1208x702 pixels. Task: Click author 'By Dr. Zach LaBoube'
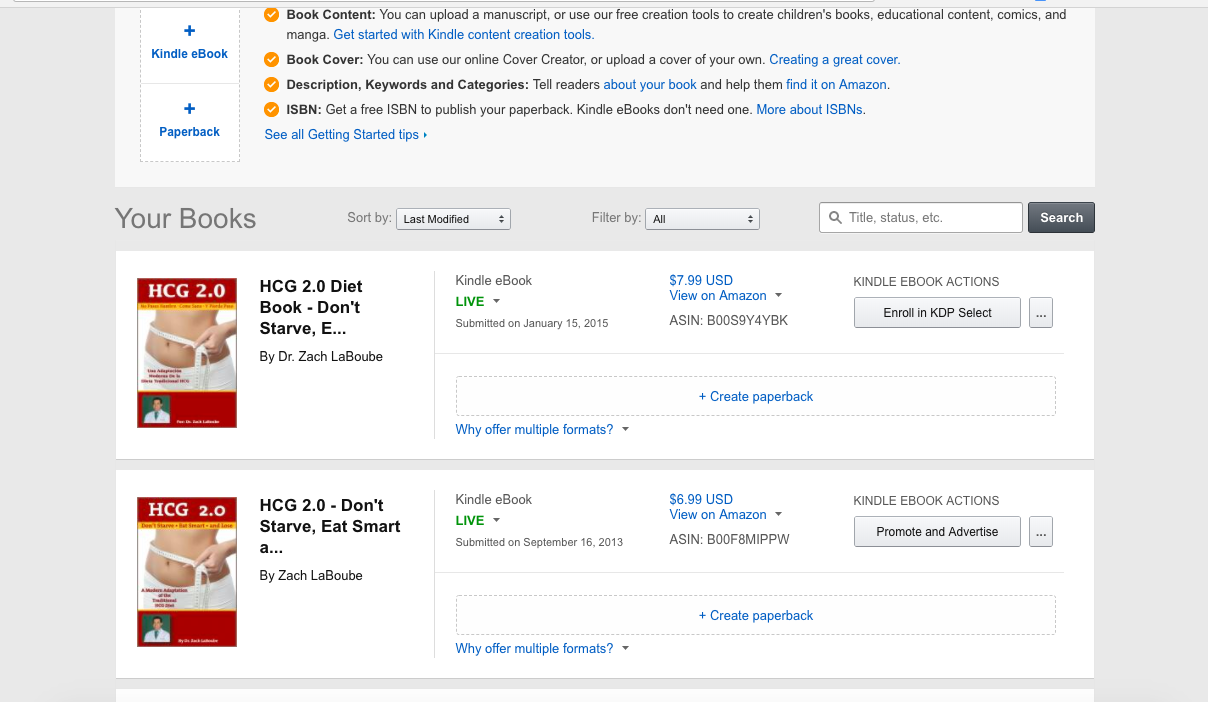tap(321, 356)
